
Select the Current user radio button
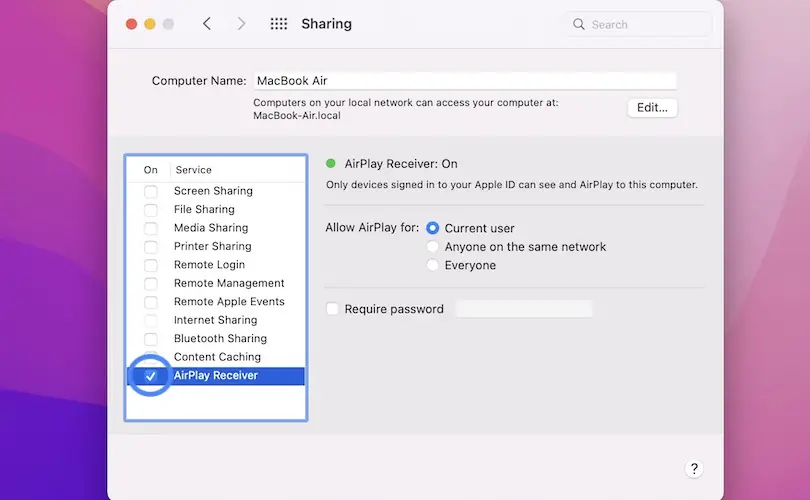[x=433, y=228]
